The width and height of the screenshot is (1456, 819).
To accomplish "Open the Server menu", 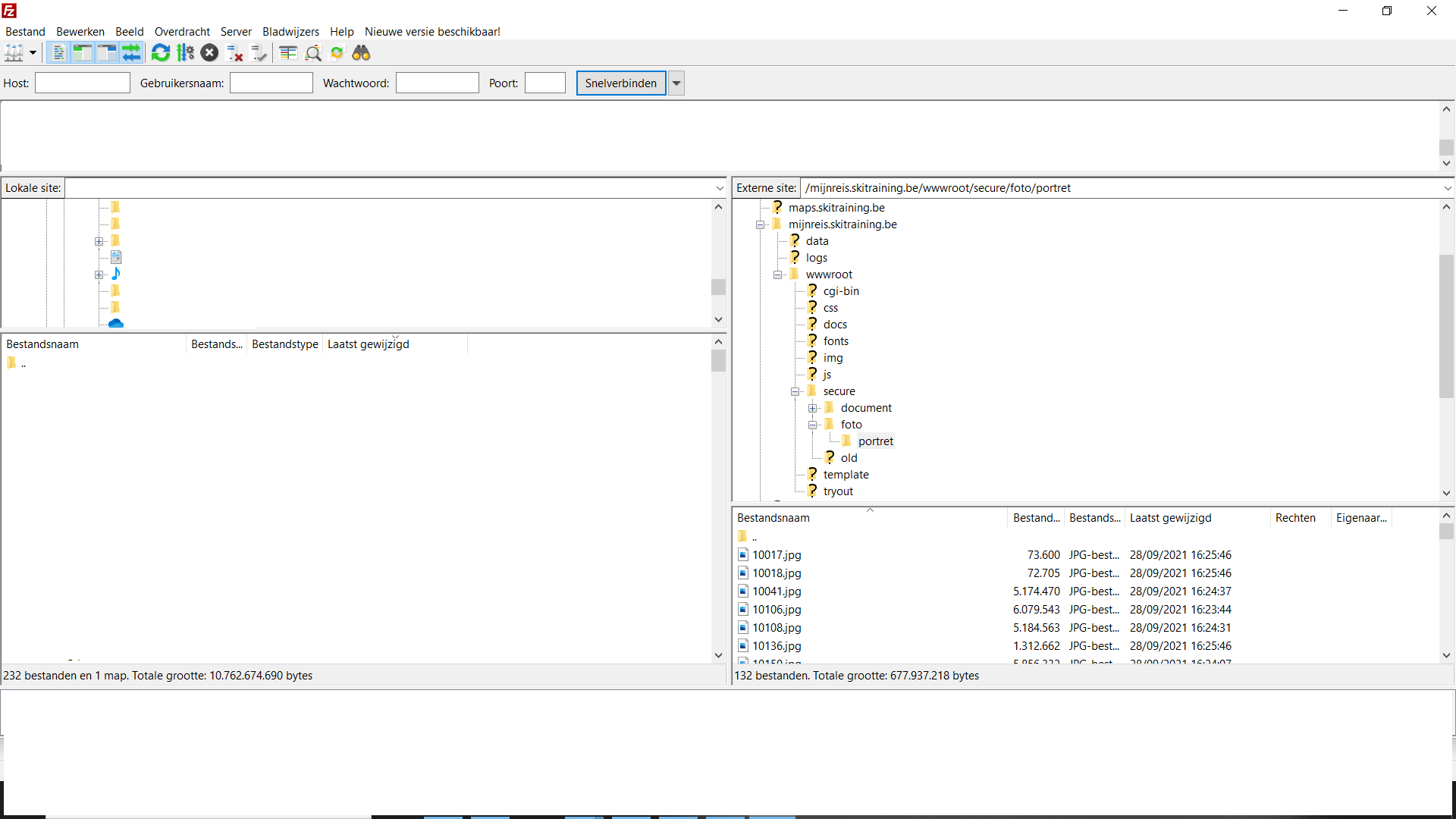I will (x=236, y=32).
